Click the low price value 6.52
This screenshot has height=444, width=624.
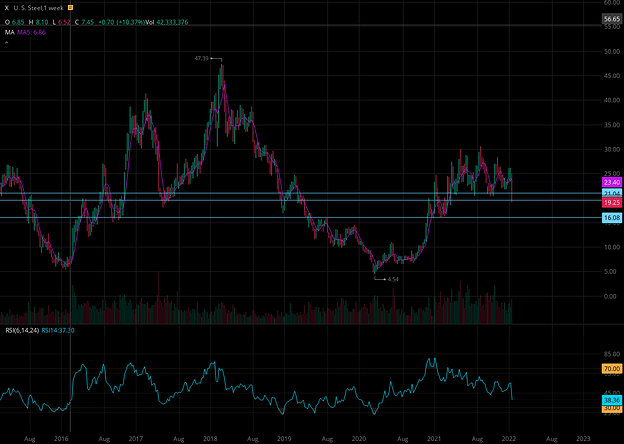pyautogui.click(x=64, y=22)
